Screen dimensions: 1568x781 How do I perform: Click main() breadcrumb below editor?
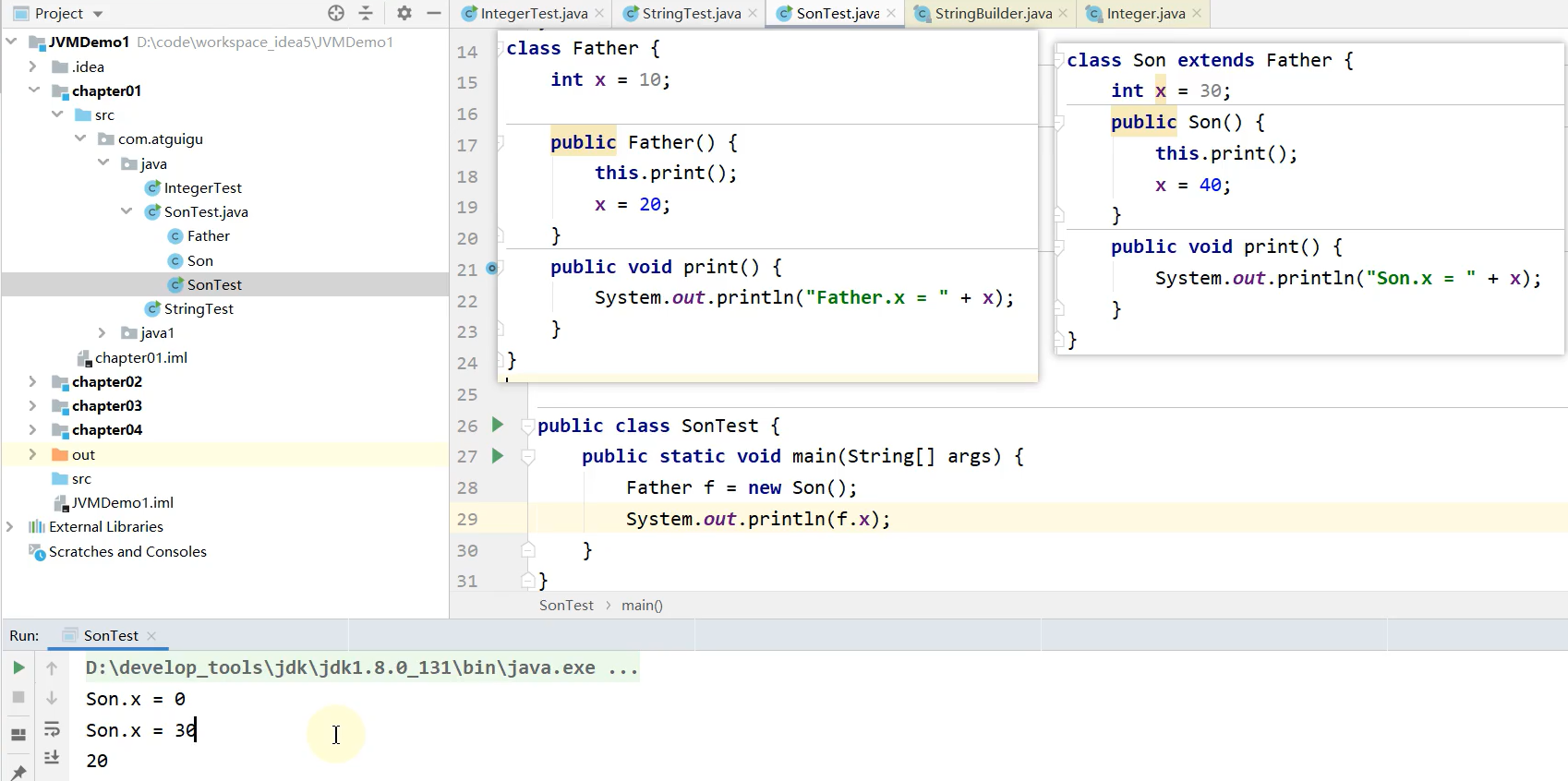642,606
